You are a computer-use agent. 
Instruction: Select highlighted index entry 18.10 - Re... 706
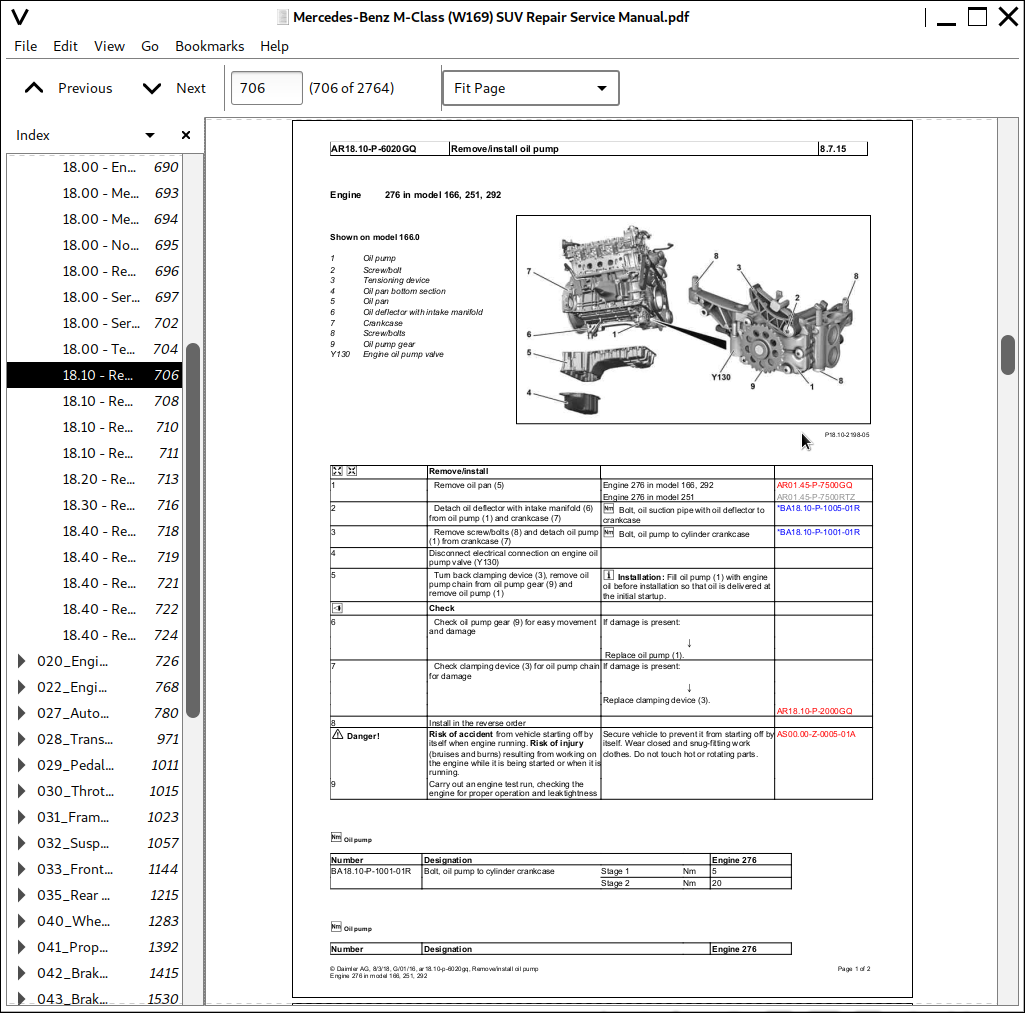94,375
